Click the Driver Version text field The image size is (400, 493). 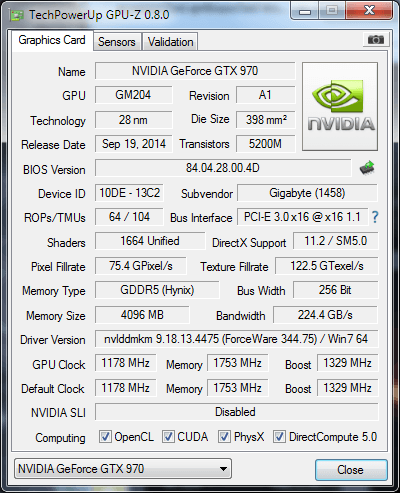(x=237, y=339)
